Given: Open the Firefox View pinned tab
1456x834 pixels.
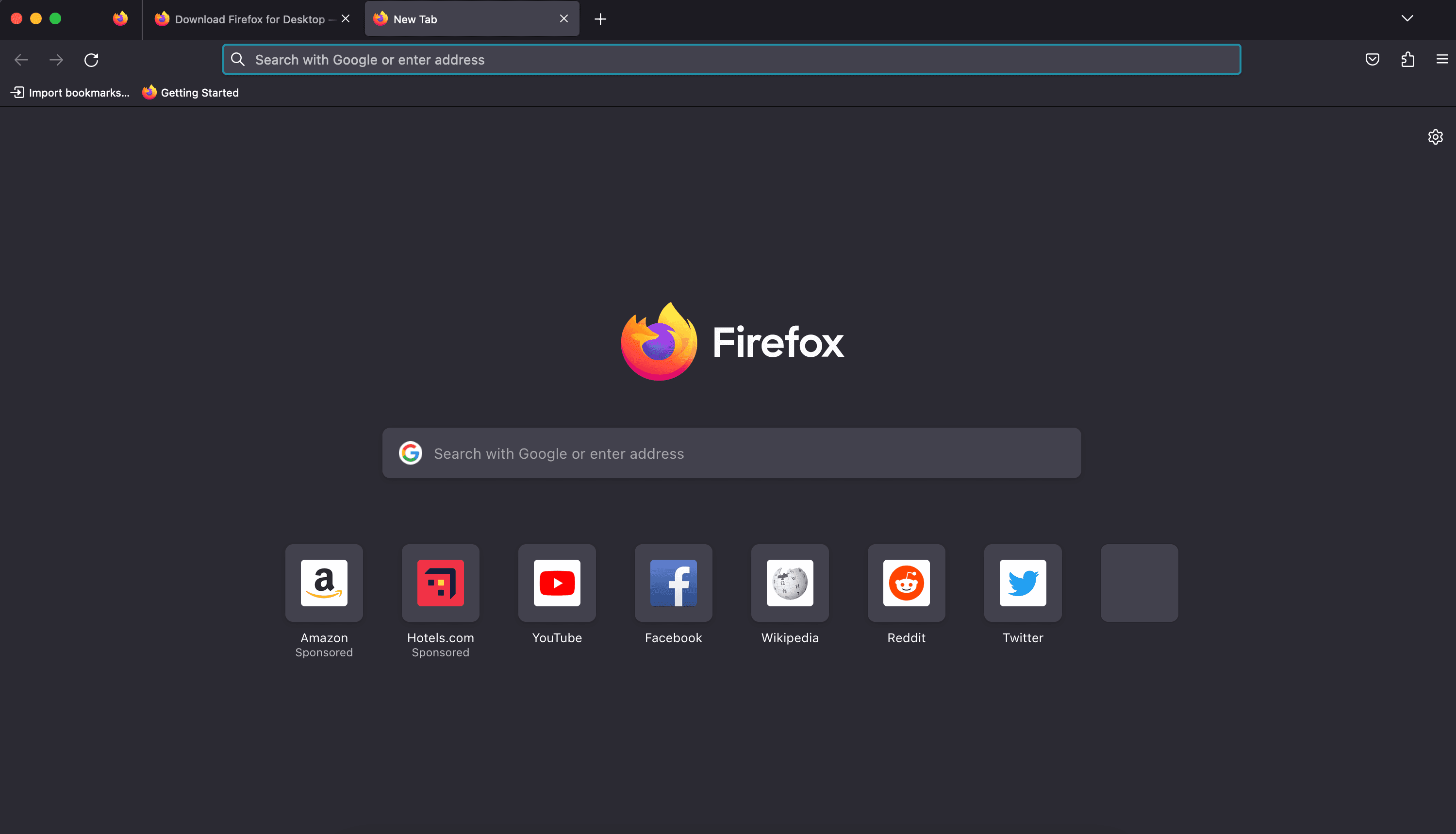Looking at the screenshot, I should coord(120,19).
